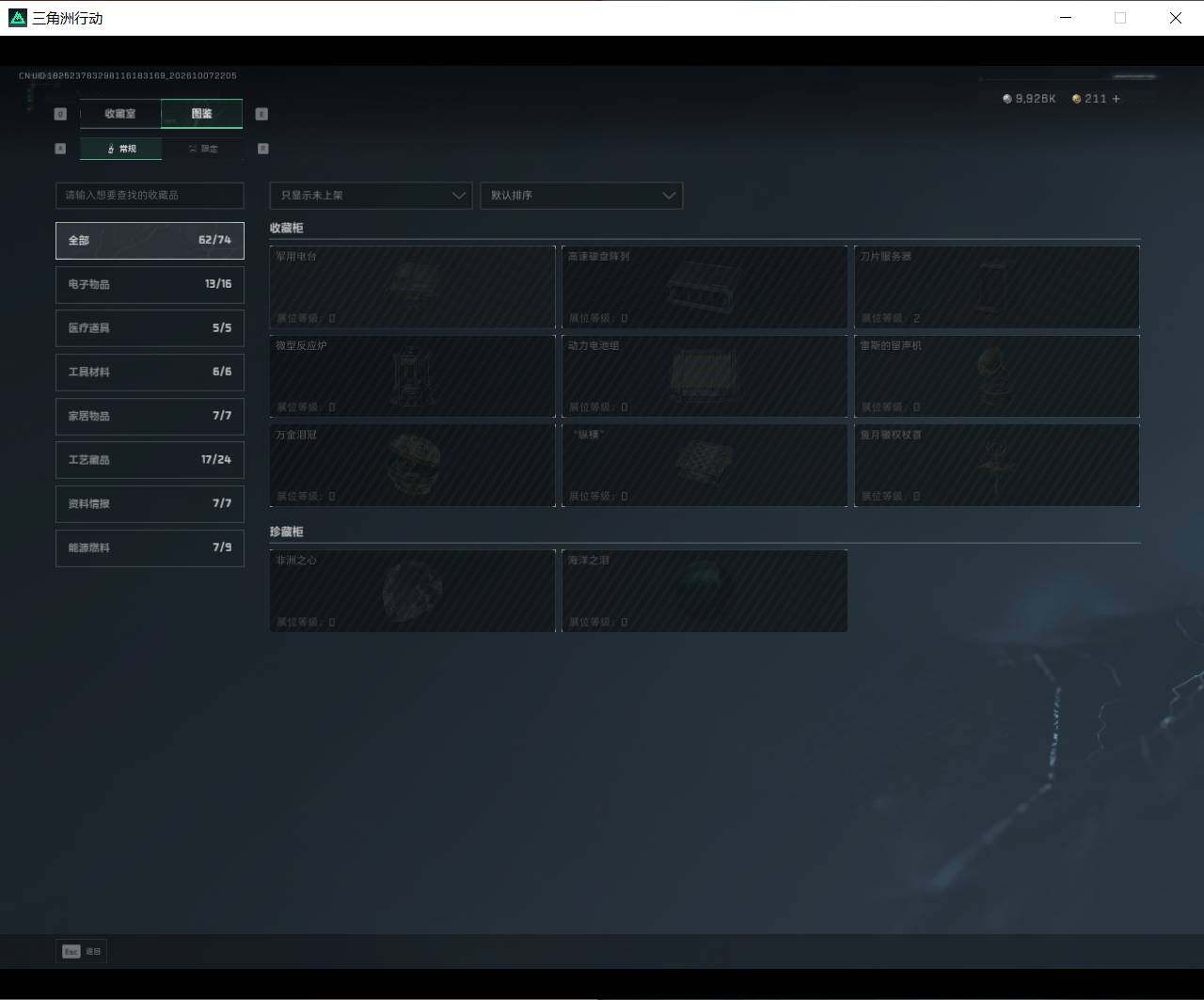Select the 能源燃料 category

[x=150, y=548]
